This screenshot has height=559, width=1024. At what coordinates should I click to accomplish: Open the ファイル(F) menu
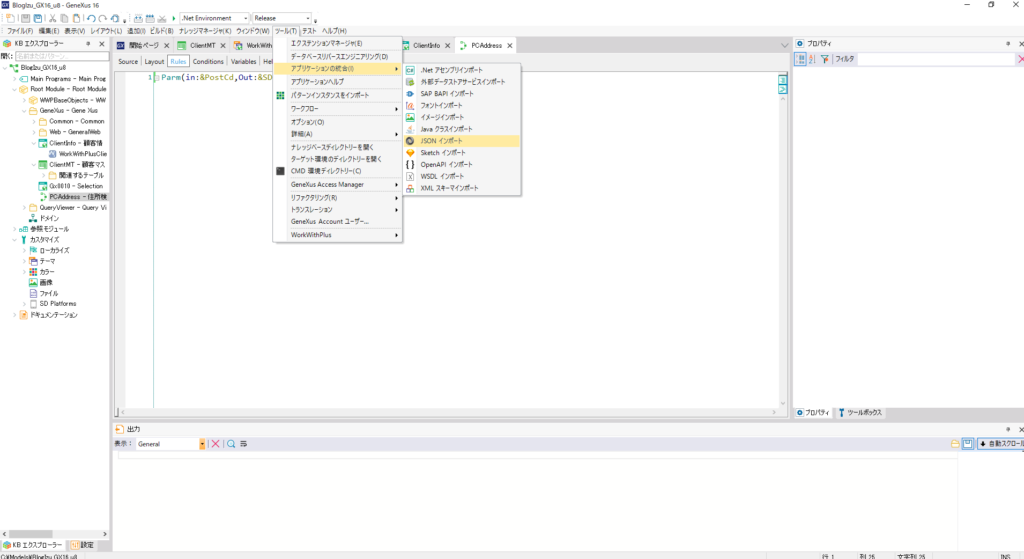(x=20, y=31)
